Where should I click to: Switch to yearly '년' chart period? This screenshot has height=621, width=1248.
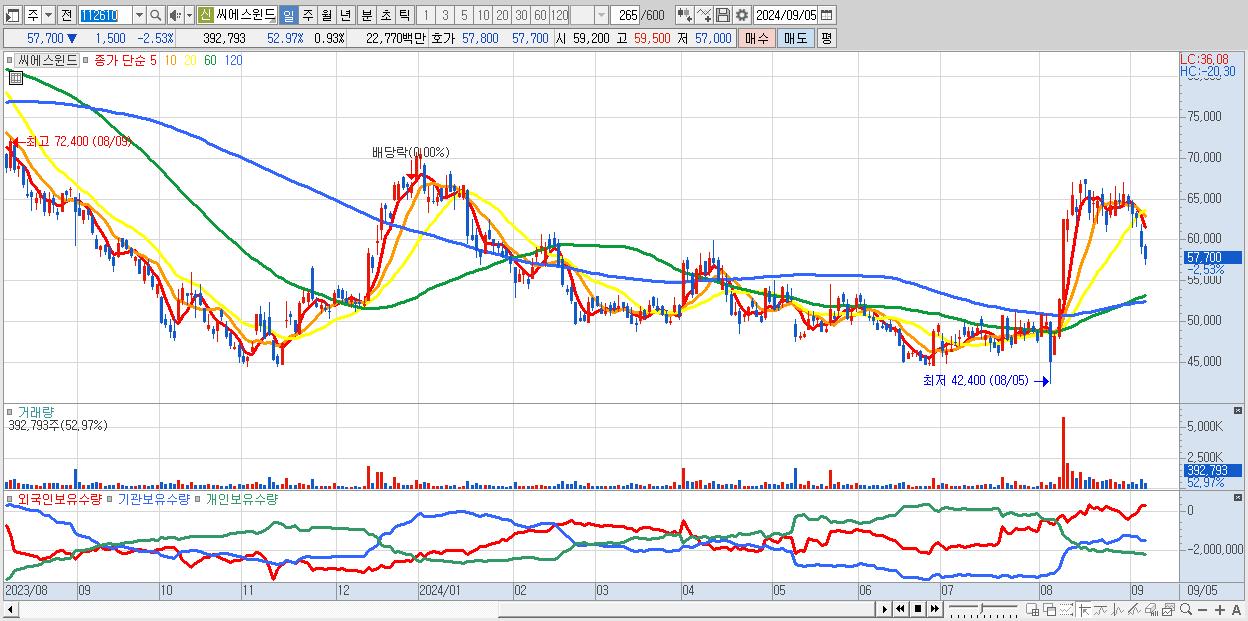click(345, 15)
